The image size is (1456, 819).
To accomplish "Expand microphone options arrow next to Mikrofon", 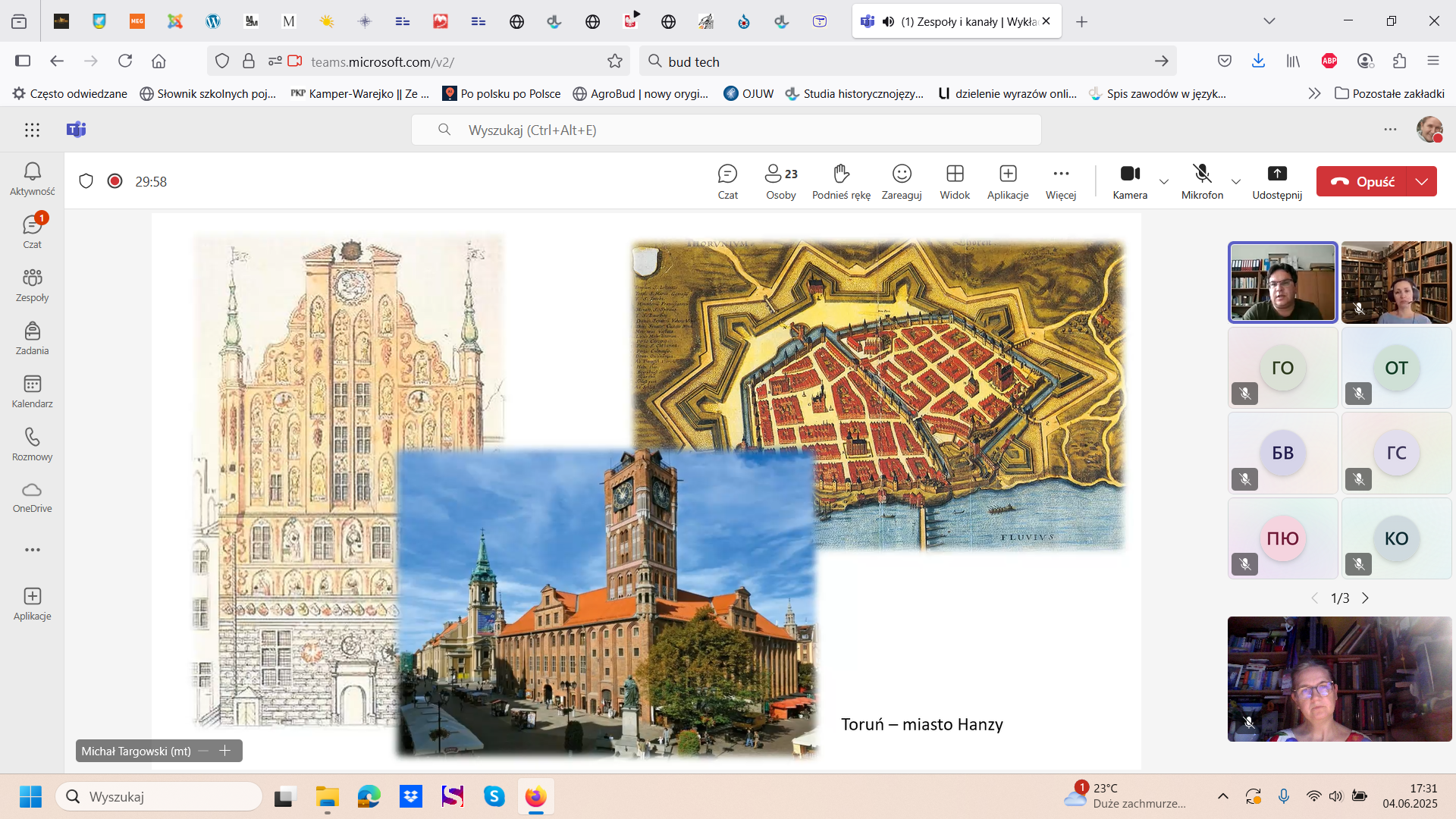I will (x=1236, y=181).
